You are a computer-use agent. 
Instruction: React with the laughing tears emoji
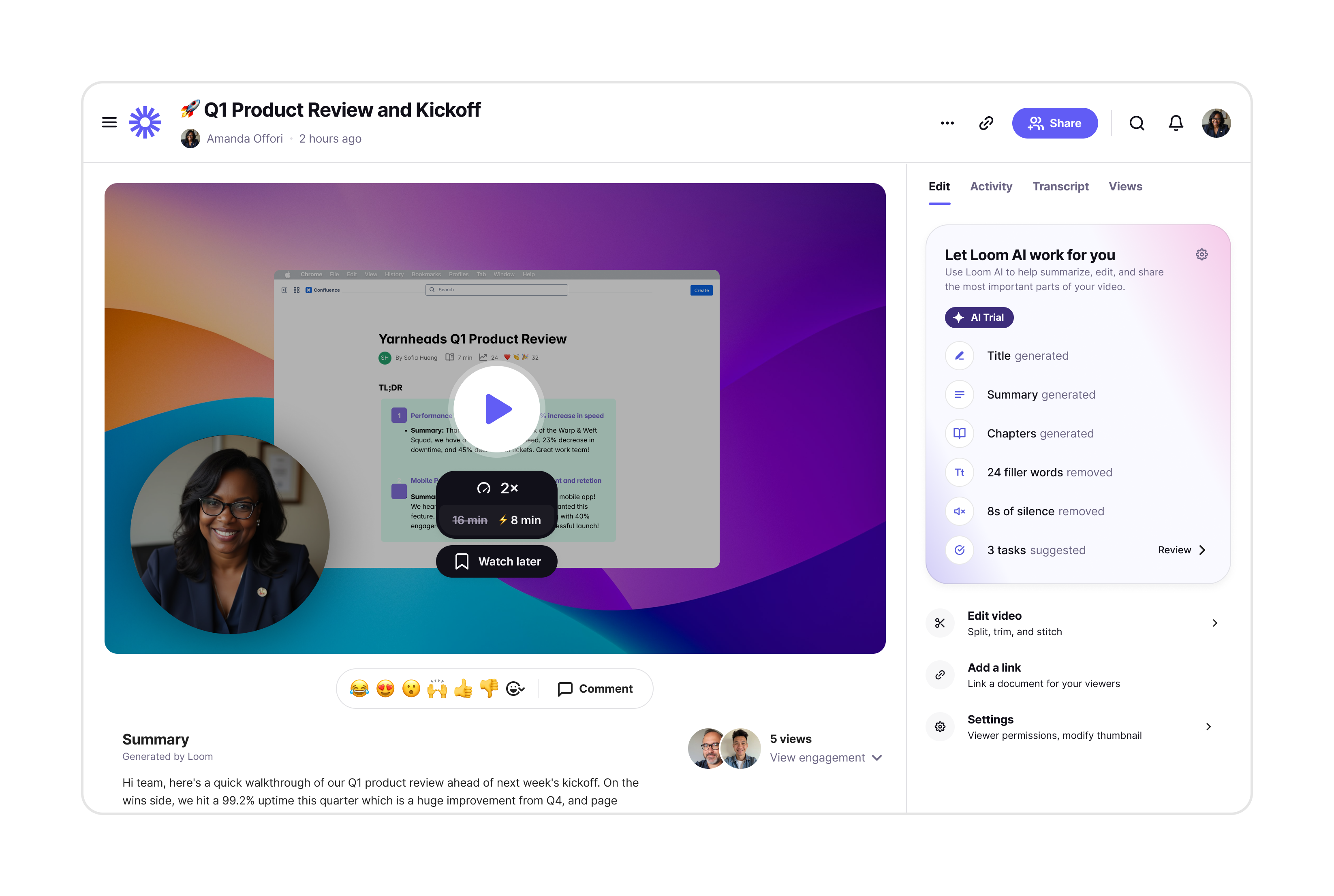(x=359, y=689)
